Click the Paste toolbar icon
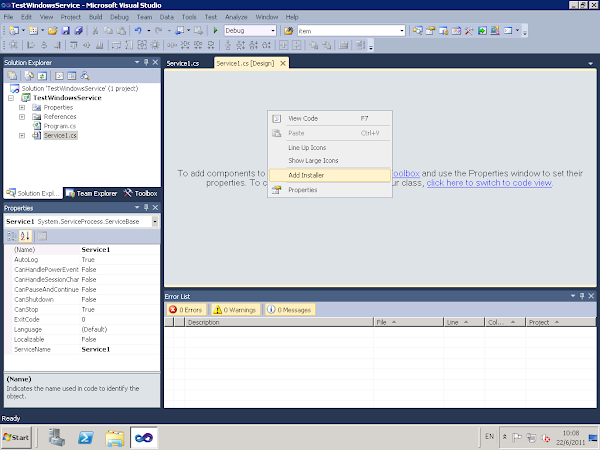 coord(121,31)
